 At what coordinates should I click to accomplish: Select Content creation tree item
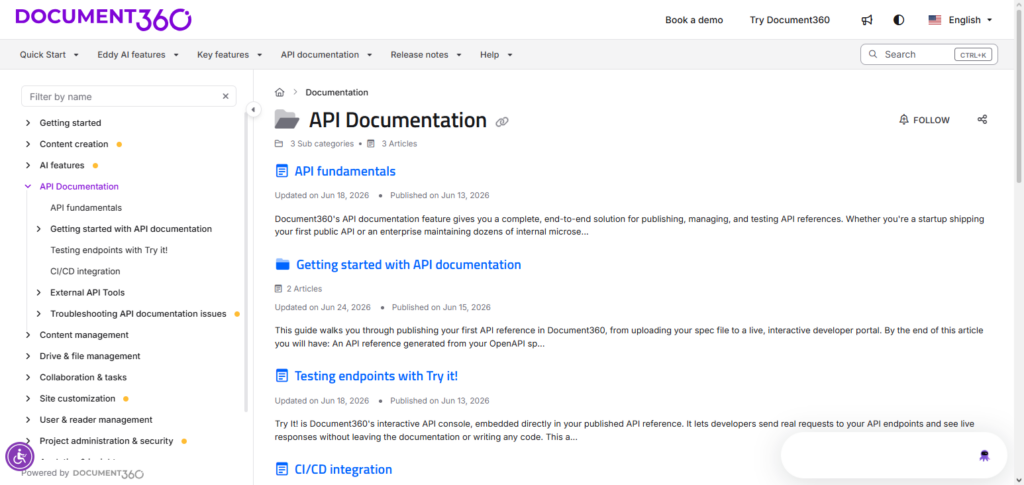click(x=74, y=144)
